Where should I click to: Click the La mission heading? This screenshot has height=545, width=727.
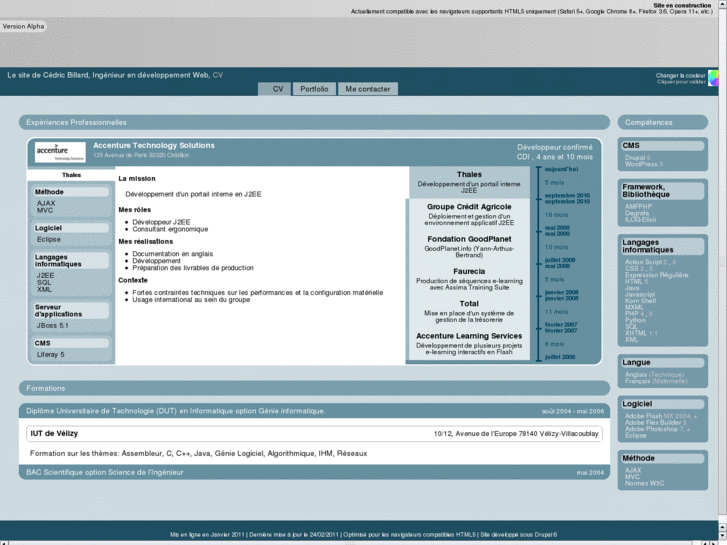pos(137,179)
